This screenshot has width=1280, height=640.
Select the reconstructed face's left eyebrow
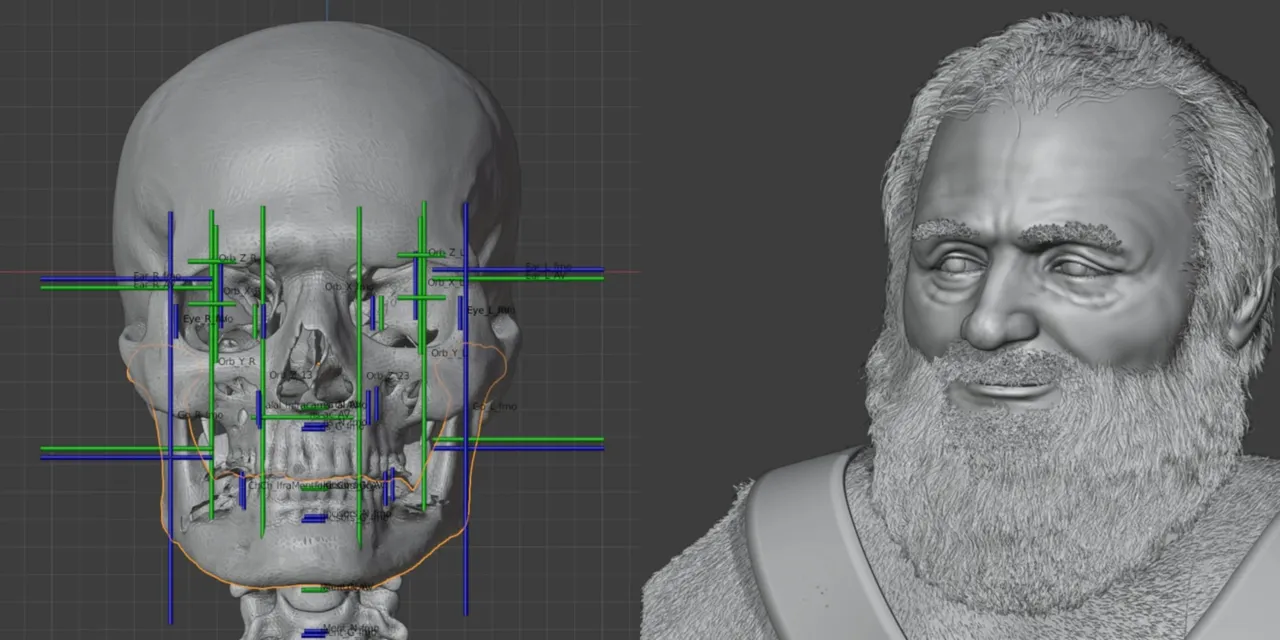[1072, 235]
